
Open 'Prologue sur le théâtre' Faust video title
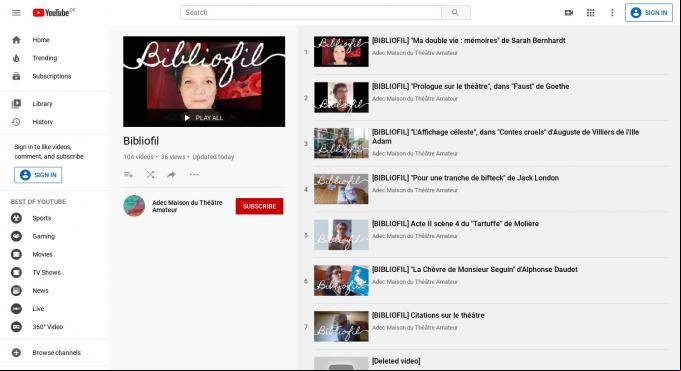pyautogui.click(x=470, y=86)
